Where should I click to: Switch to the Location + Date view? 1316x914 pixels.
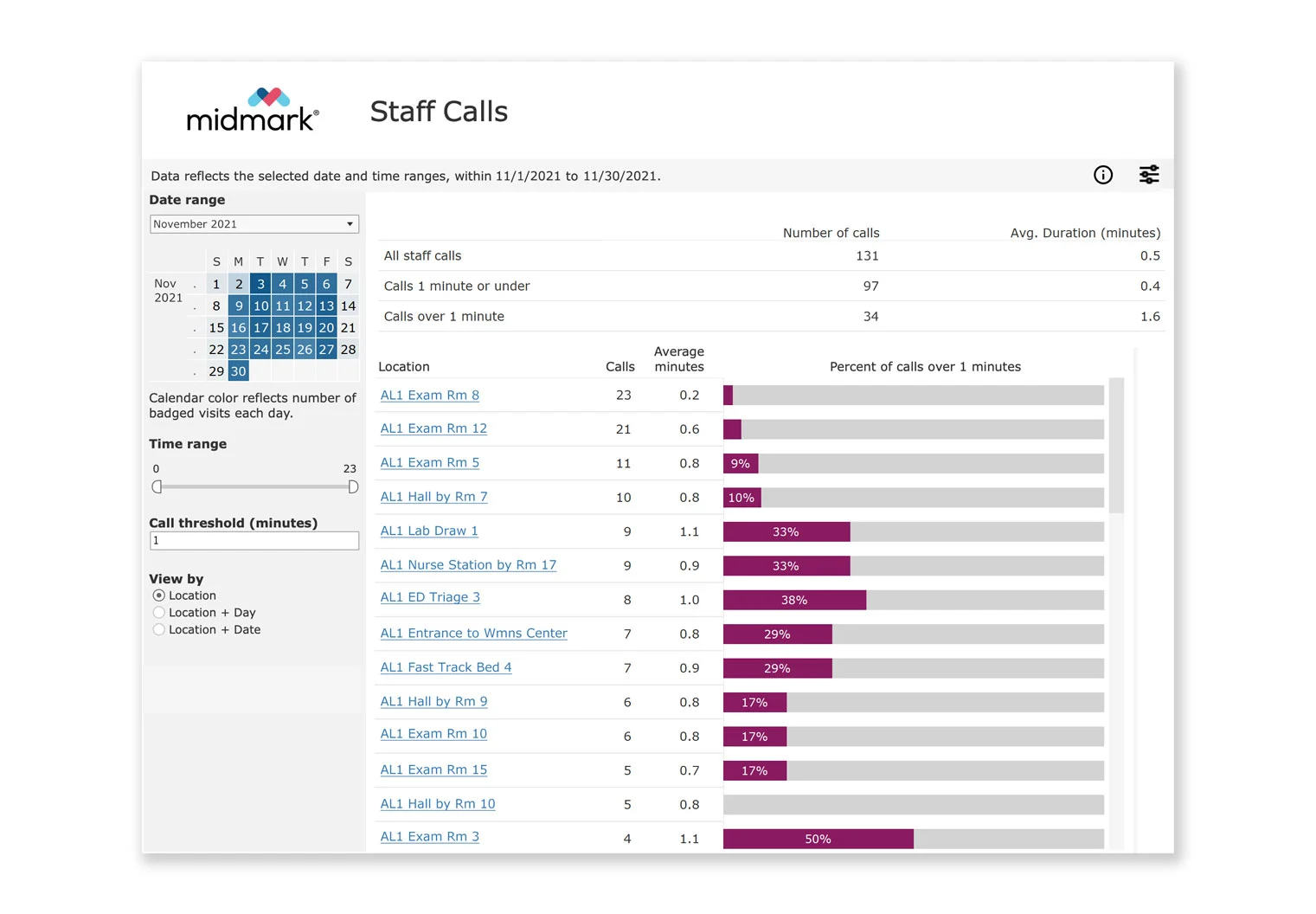click(x=159, y=629)
